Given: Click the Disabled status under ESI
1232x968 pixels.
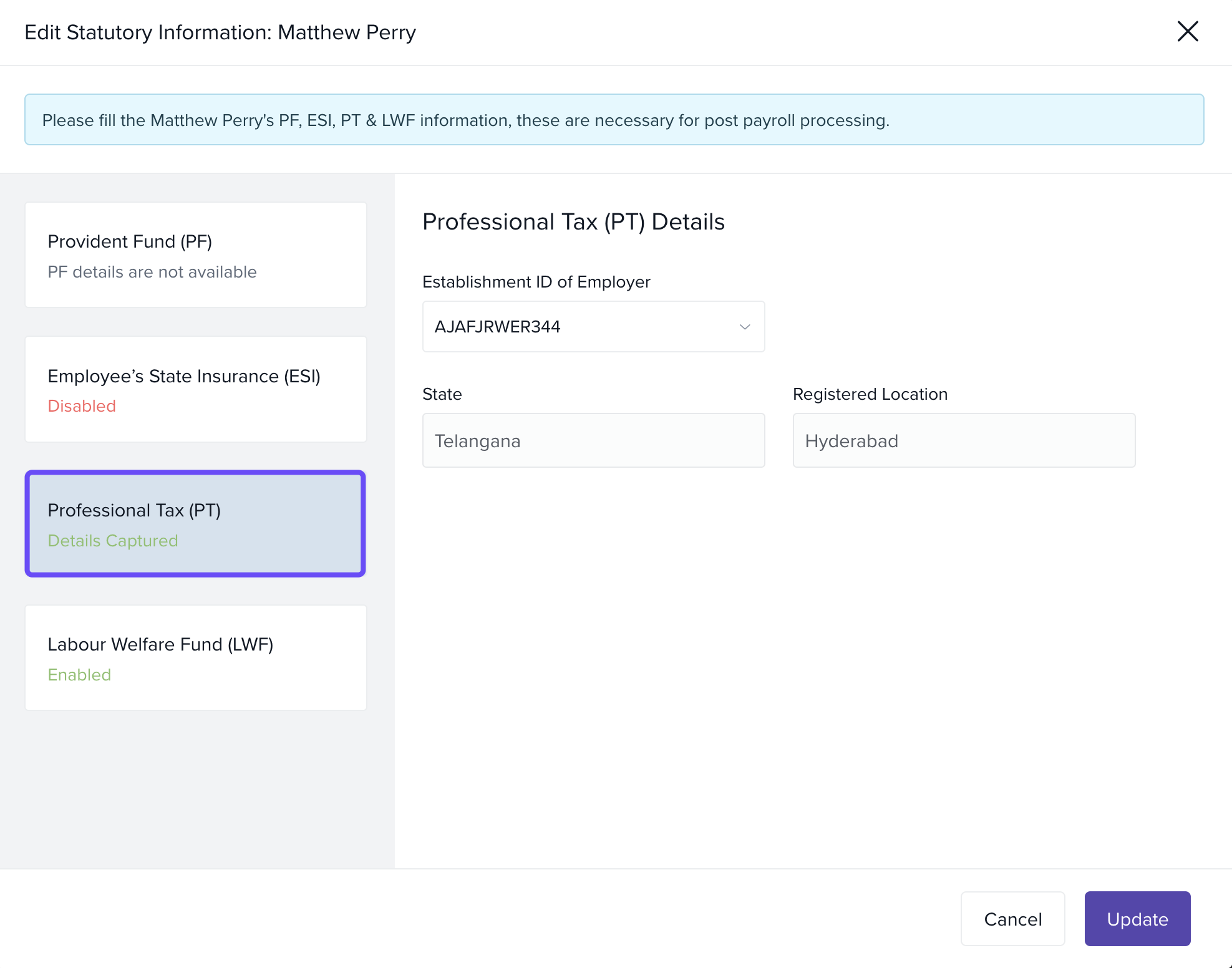Looking at the screenshot, I should point(82,406).
